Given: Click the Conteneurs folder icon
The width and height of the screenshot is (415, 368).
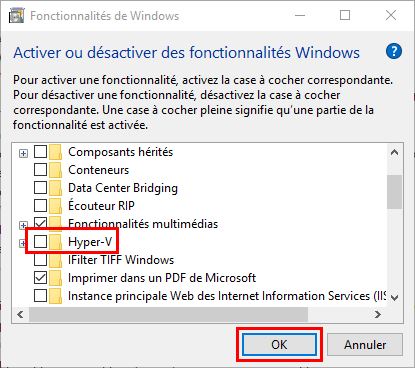Looking at the screenshot, I should pos(55,170).
